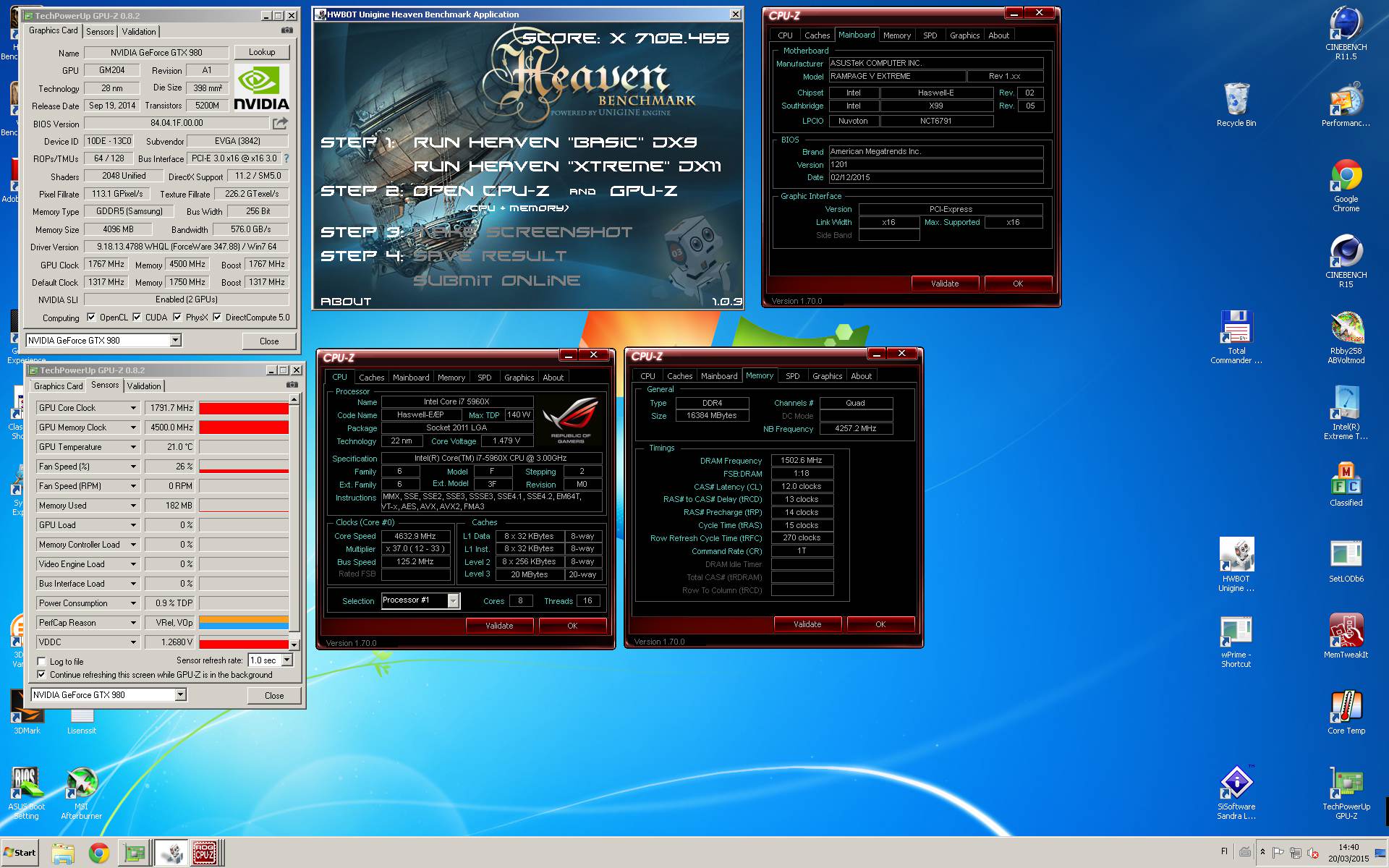Click OK in CPU-Z Memory window

click(x=880, y=624)
